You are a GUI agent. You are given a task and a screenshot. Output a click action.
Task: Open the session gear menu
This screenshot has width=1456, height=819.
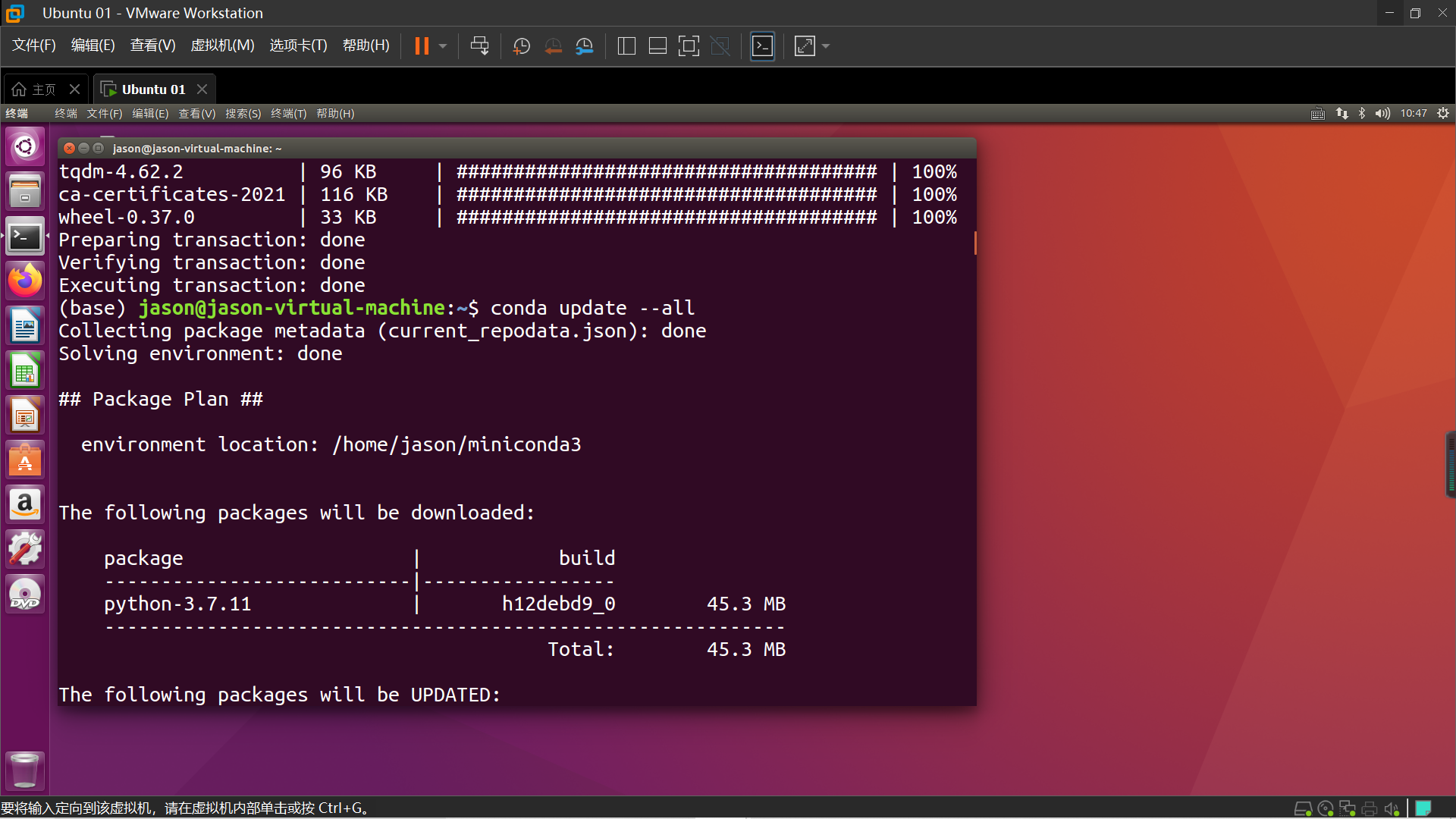tap(1443, 114)
